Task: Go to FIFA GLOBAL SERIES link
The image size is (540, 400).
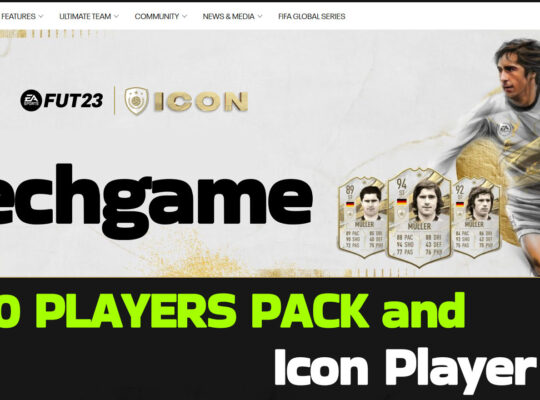Action: click(312, 16)
